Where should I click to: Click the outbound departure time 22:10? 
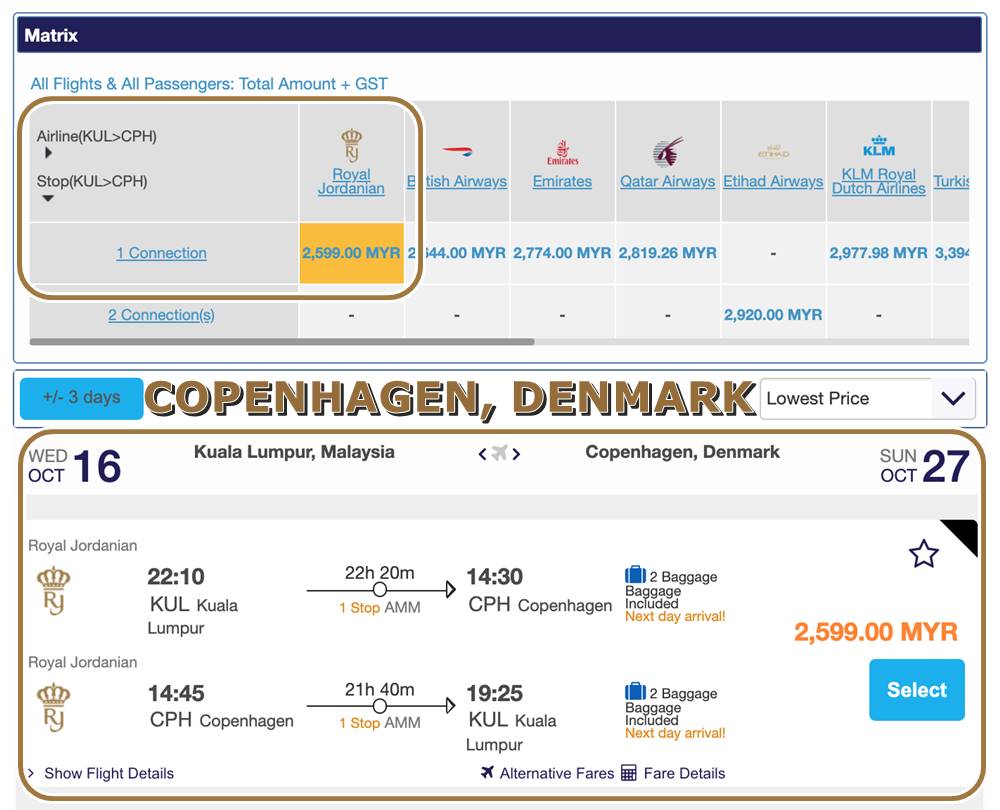[x=176, y=577]
